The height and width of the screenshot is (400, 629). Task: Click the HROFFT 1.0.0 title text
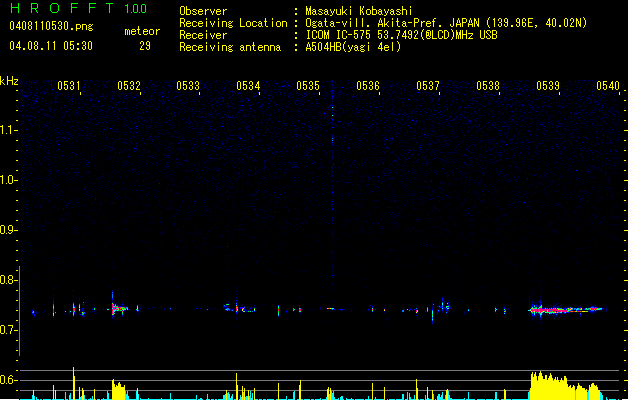[78, 8]
